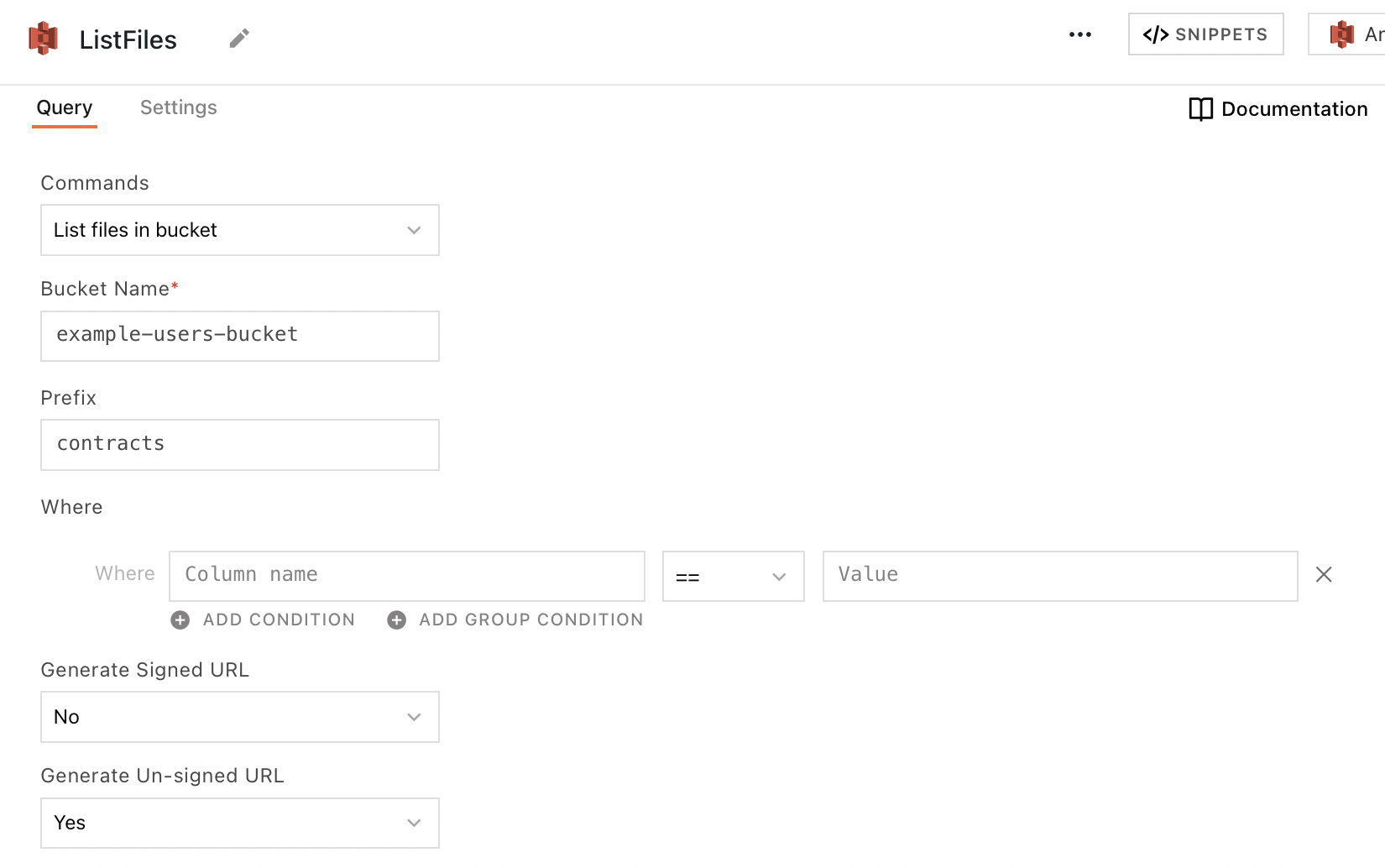Click the Prefix field containing contracts
The height and width of the screenshot is (868, 1385).
point(240,445)
